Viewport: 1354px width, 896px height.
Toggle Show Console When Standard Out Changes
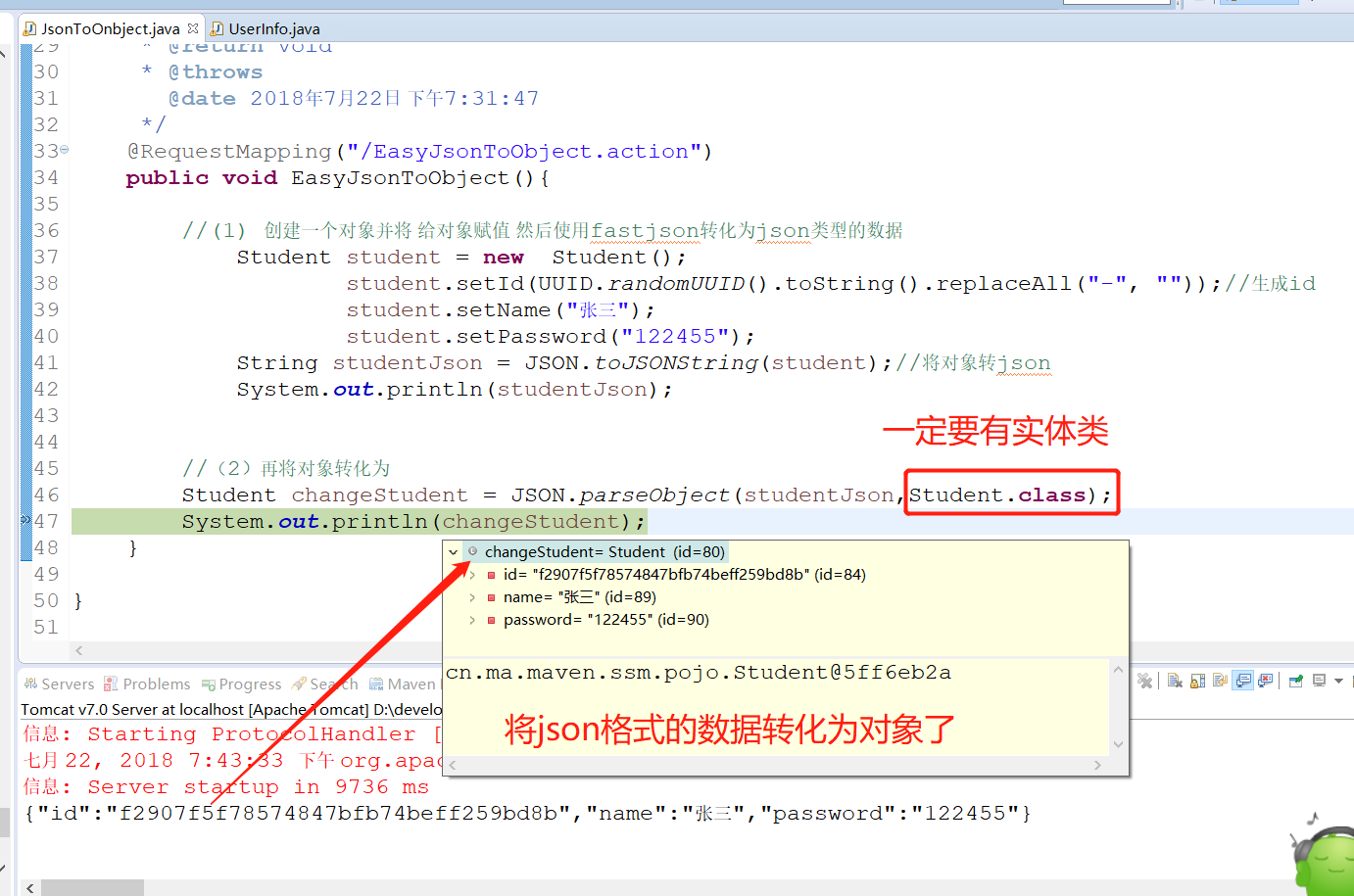click(1242, 681)
